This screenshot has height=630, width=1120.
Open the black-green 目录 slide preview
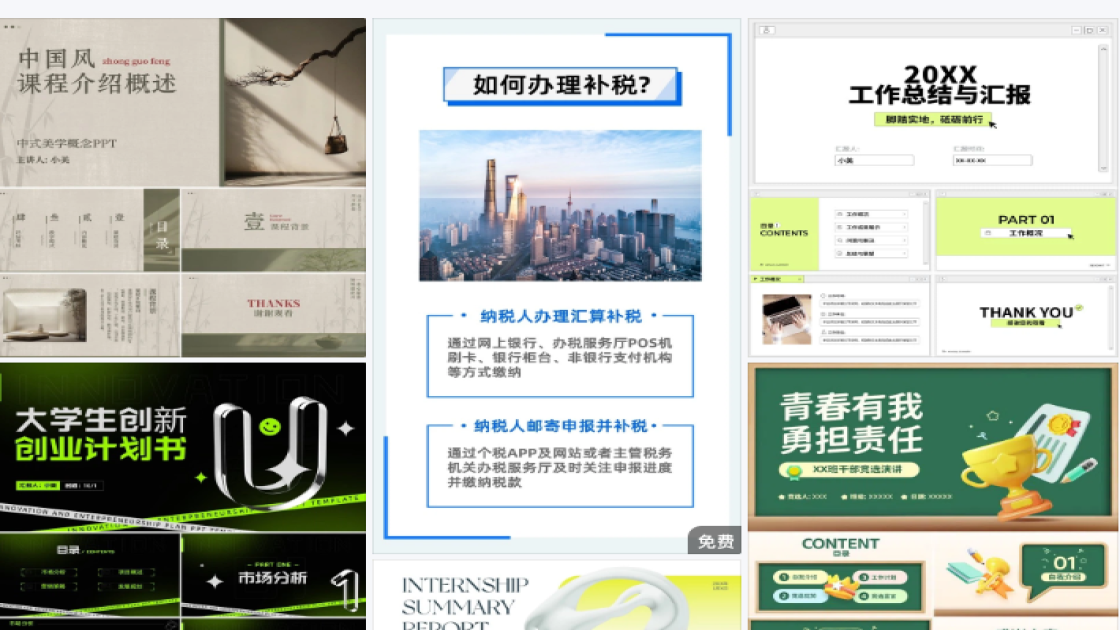click(90, 576)
